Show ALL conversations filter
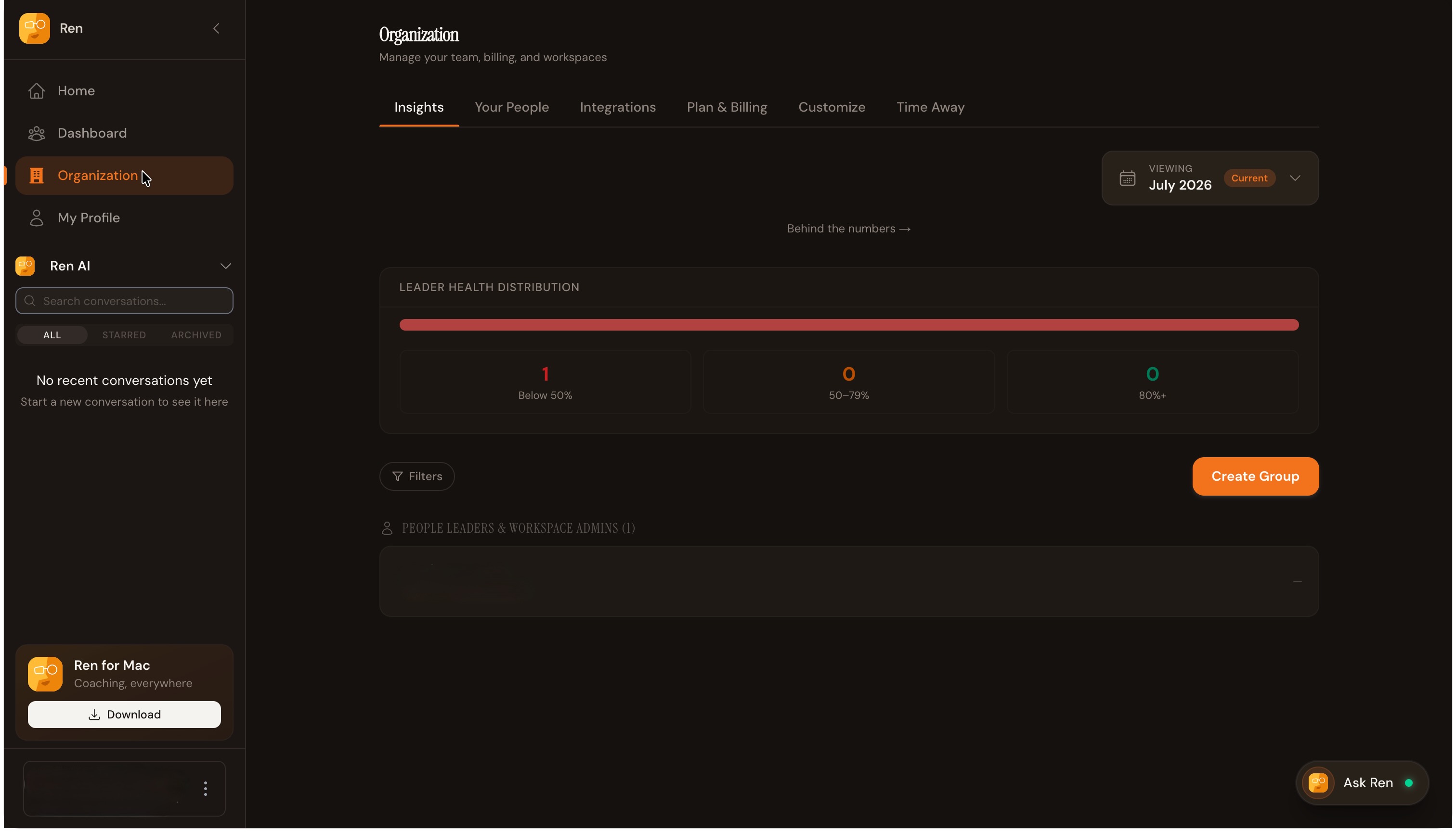Viewport: 1456px width, 832px height. (52, 335)
